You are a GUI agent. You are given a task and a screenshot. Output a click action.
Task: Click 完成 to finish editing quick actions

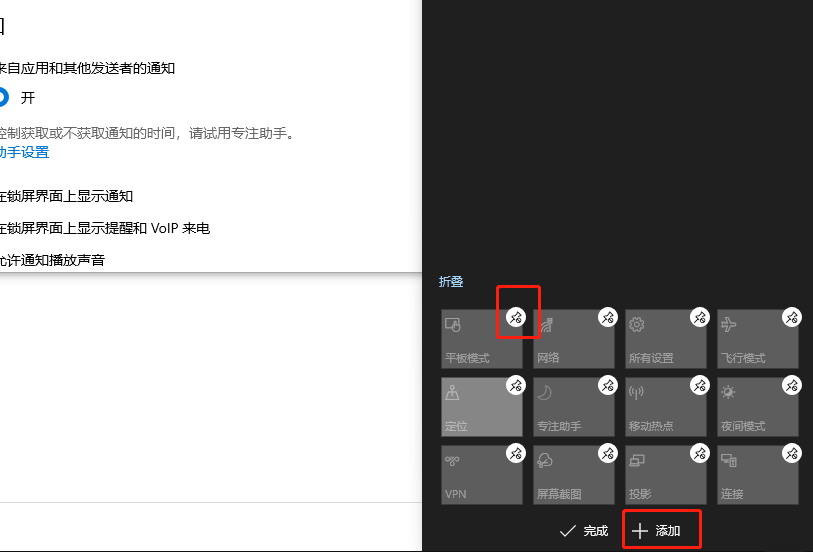583,531
